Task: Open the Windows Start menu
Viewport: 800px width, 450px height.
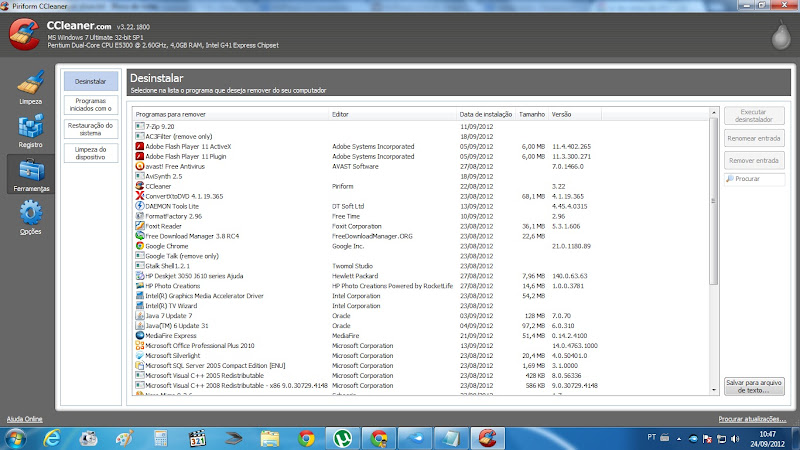Action: click(x=15, y=439)
